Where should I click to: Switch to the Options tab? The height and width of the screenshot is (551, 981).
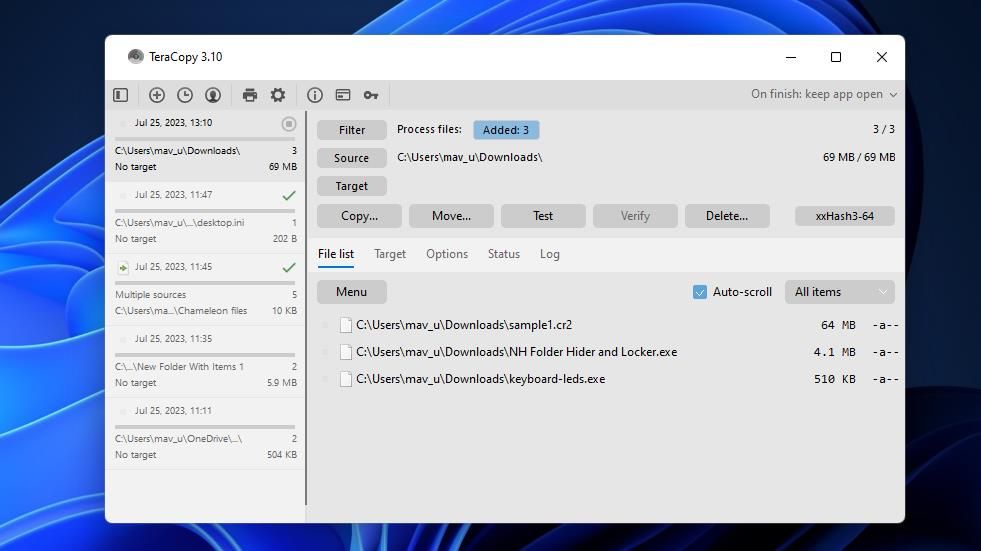(x=447, y=254)
